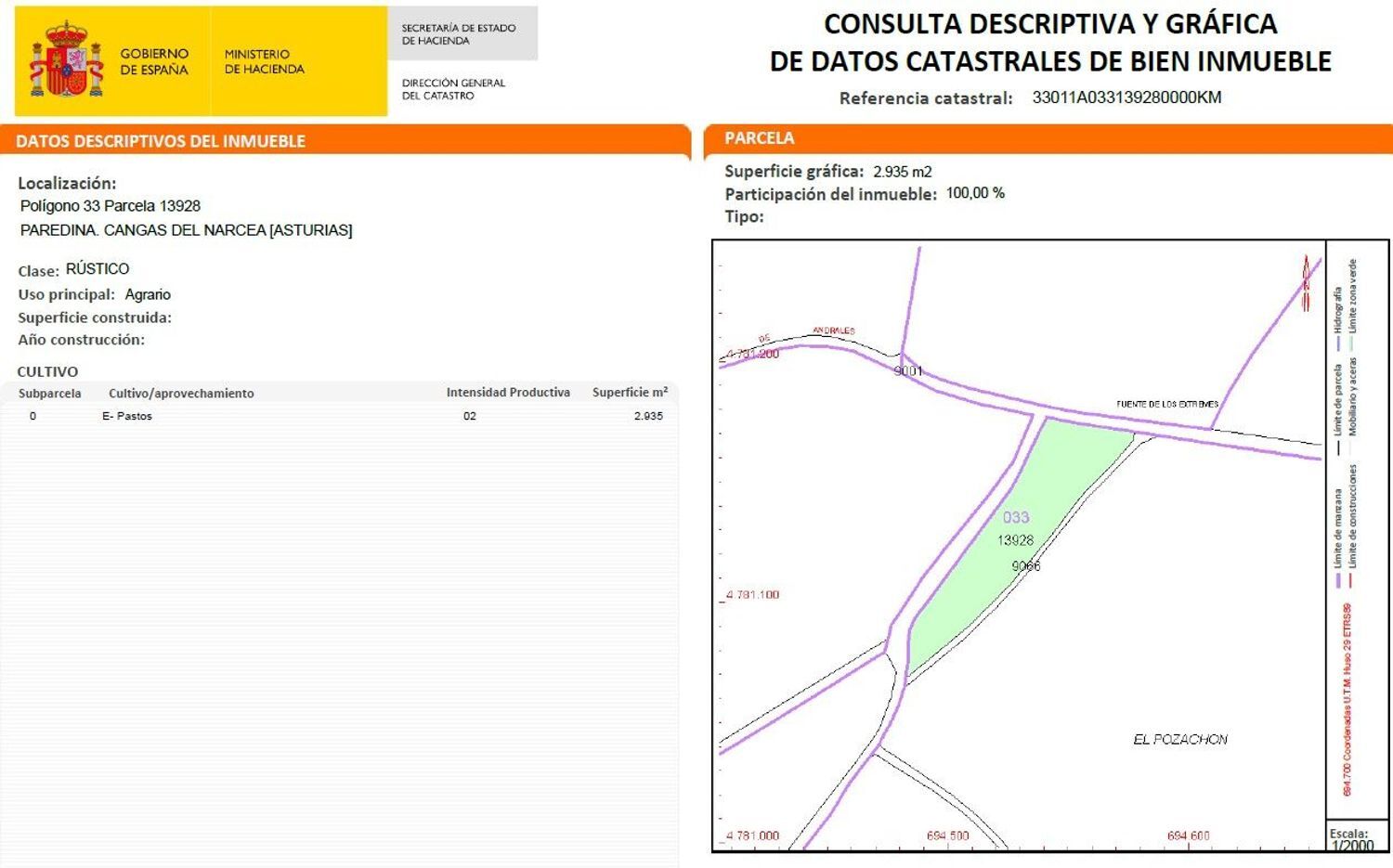Click the Referencia catastral 33011A033139280000KM

pyautogui.click(x=1126, y=97)
